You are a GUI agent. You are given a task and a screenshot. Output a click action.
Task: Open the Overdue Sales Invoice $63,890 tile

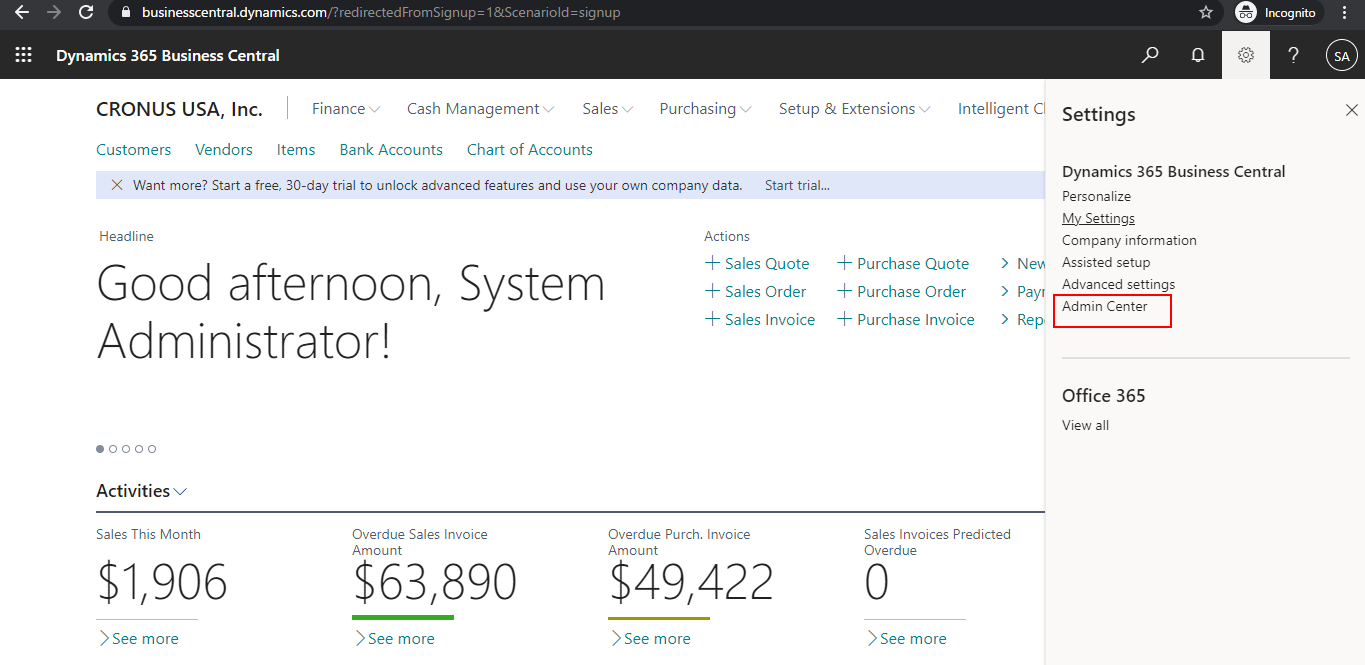tap(434, 582)
